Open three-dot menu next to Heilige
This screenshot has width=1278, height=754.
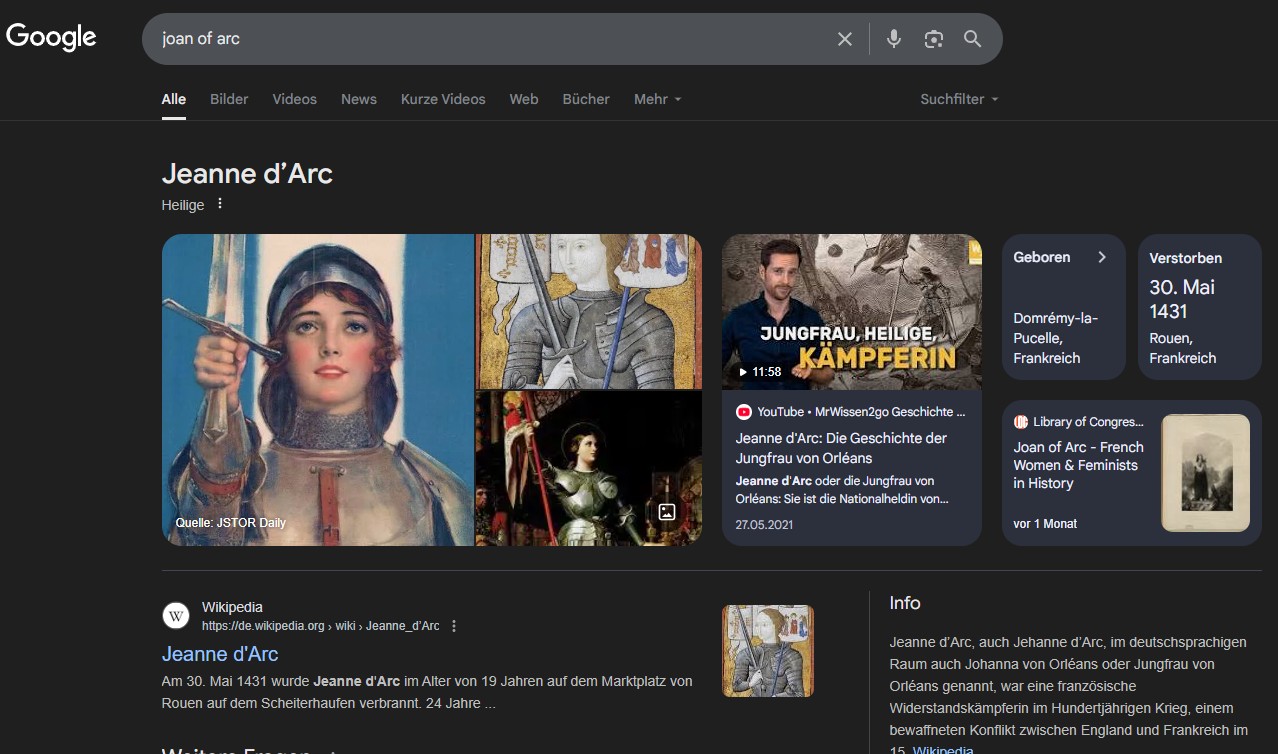(220, 204)
